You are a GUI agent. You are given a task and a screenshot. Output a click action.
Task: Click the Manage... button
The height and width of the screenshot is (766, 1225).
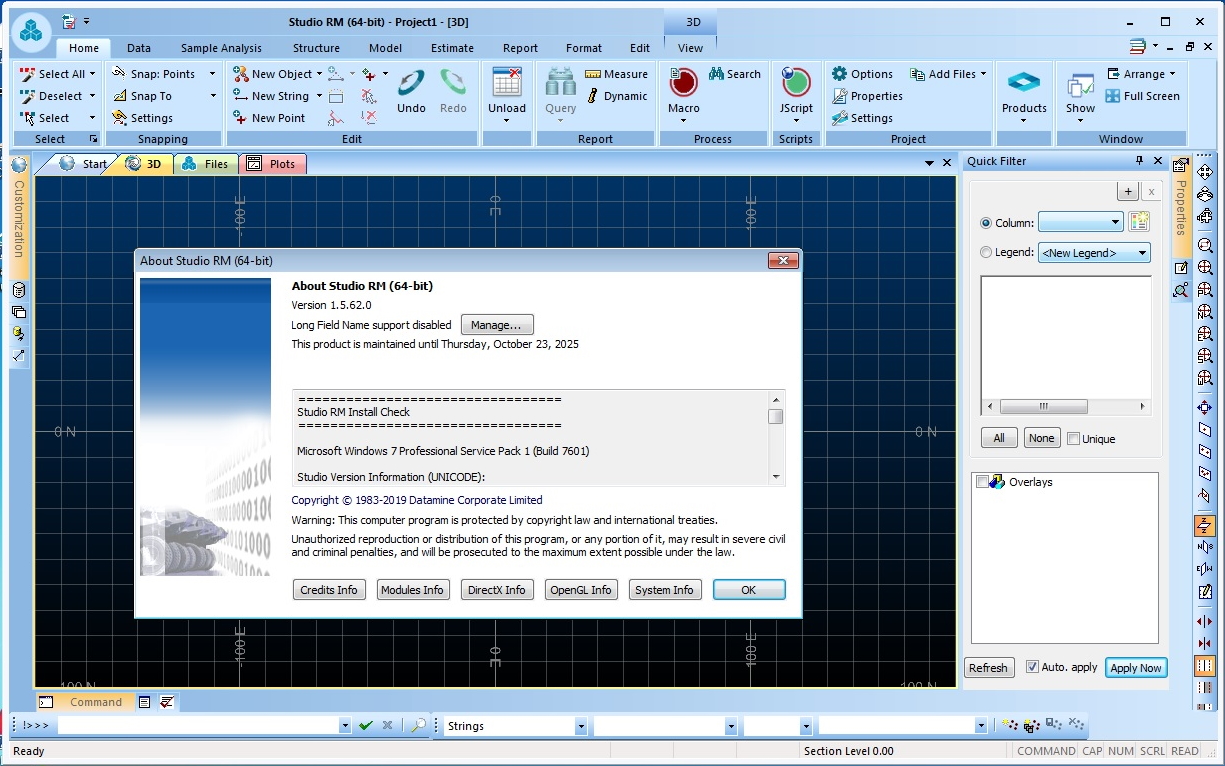[497, 325]
